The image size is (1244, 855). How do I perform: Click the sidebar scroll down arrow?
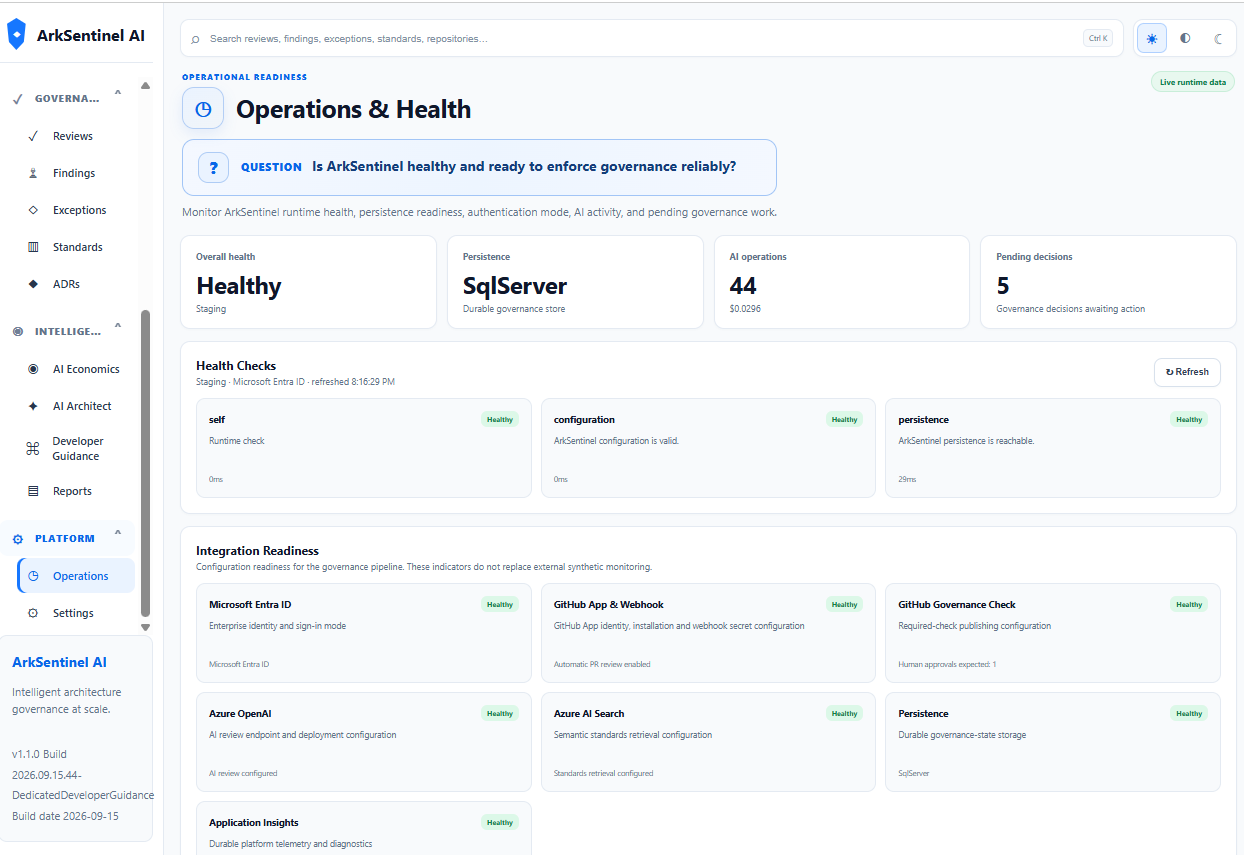coord(145,627)
